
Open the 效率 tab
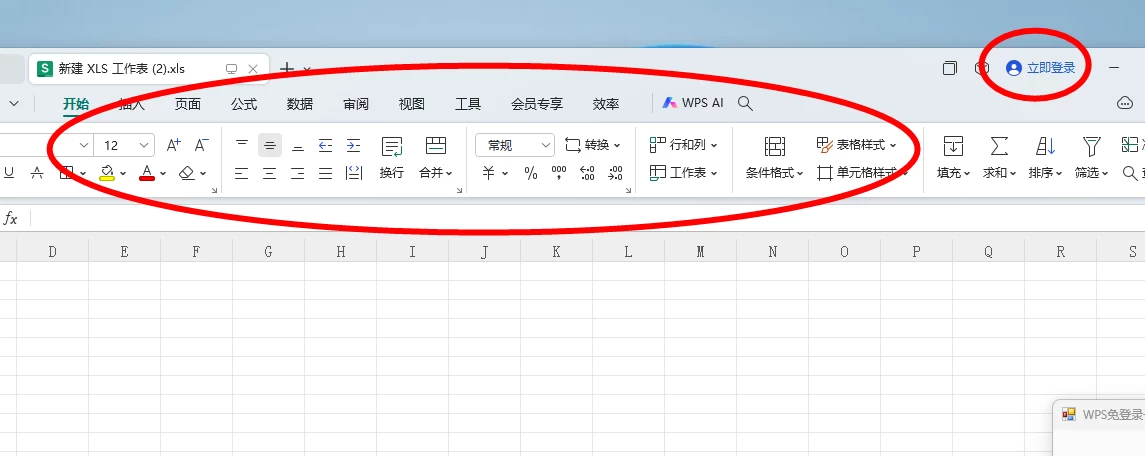tap(606, 104)
